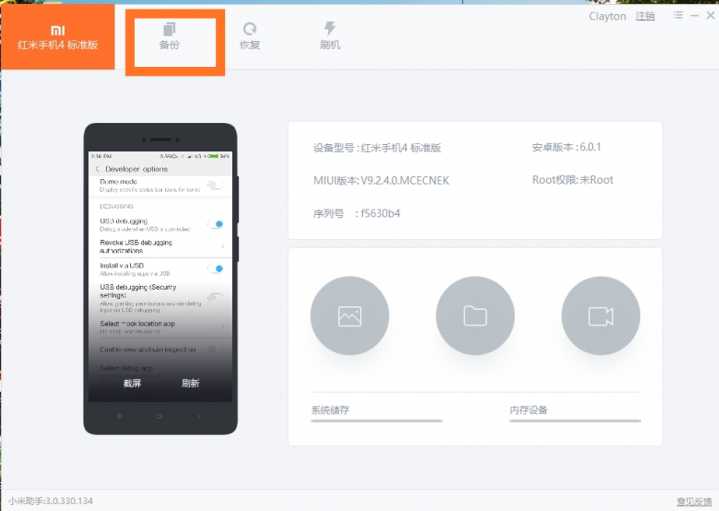This screenshot has height=511, width=719.
Task: Open the video circle icon
Action: tap(601, 316)
